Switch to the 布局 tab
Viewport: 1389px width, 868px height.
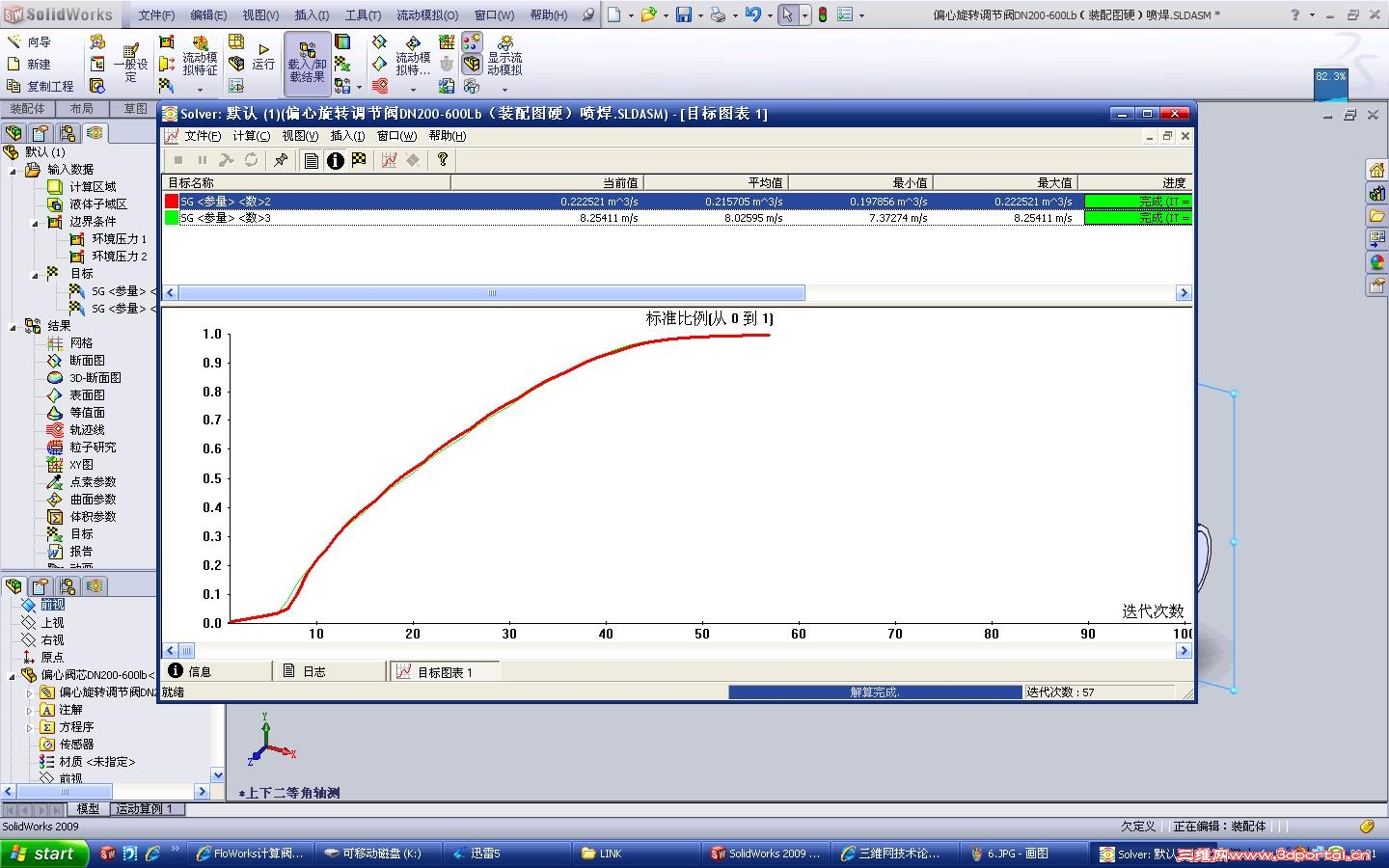[82, 109]
